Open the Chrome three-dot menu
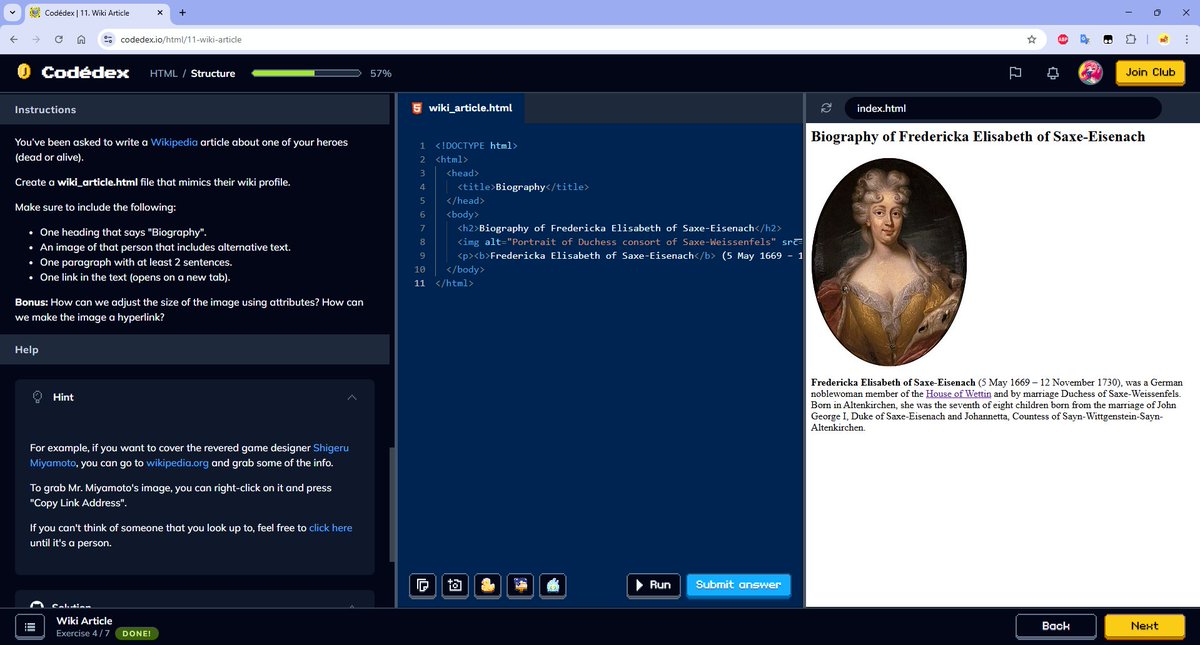 tap(1186, 39)
